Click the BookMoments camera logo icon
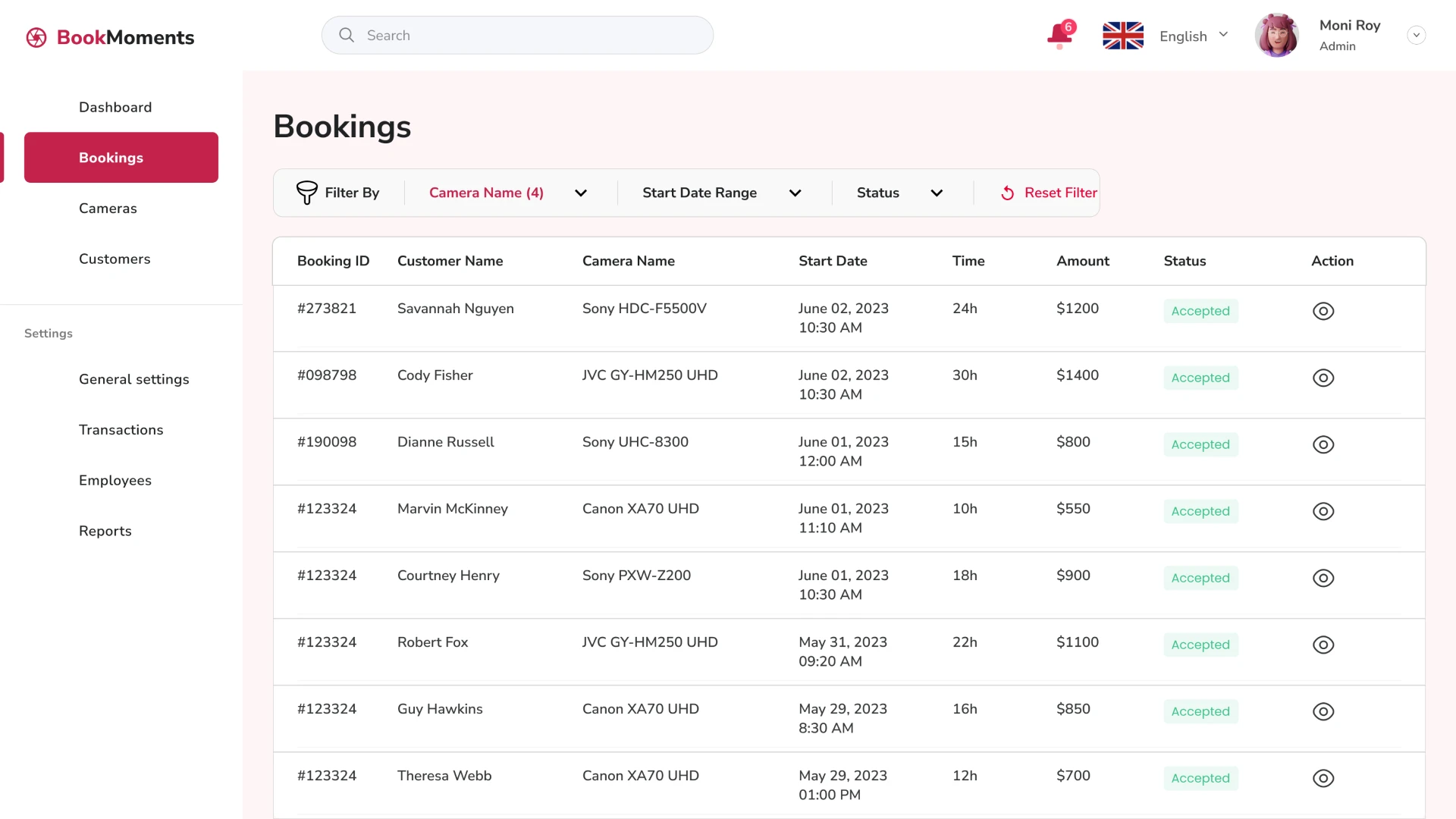 (36, 36)
